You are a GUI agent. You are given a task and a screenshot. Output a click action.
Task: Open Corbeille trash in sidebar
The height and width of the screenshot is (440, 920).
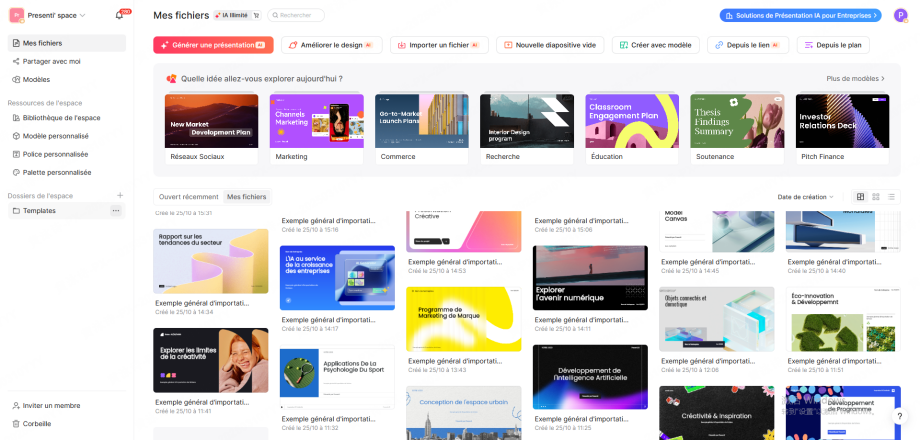[x=36, y=424]
